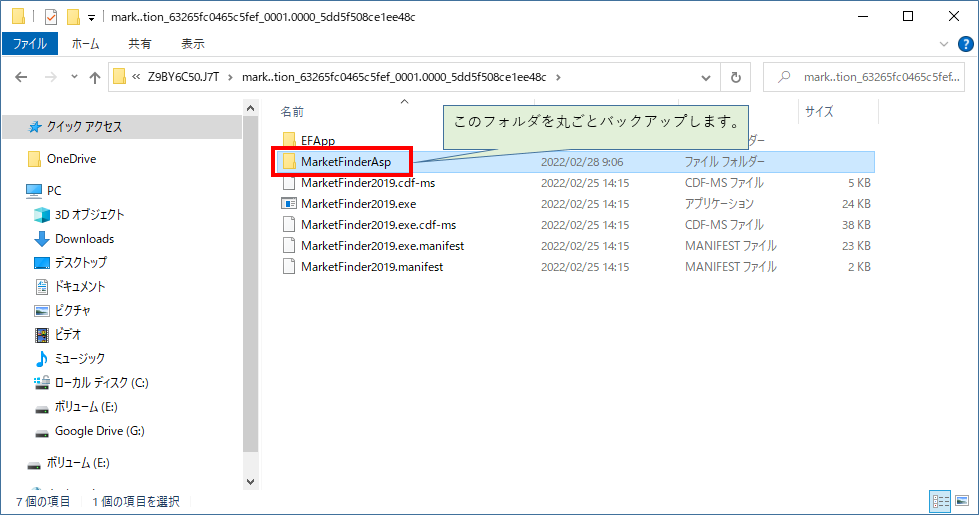Switch to details view layout icon
This screenshot has height=515, width=979.
940,501
